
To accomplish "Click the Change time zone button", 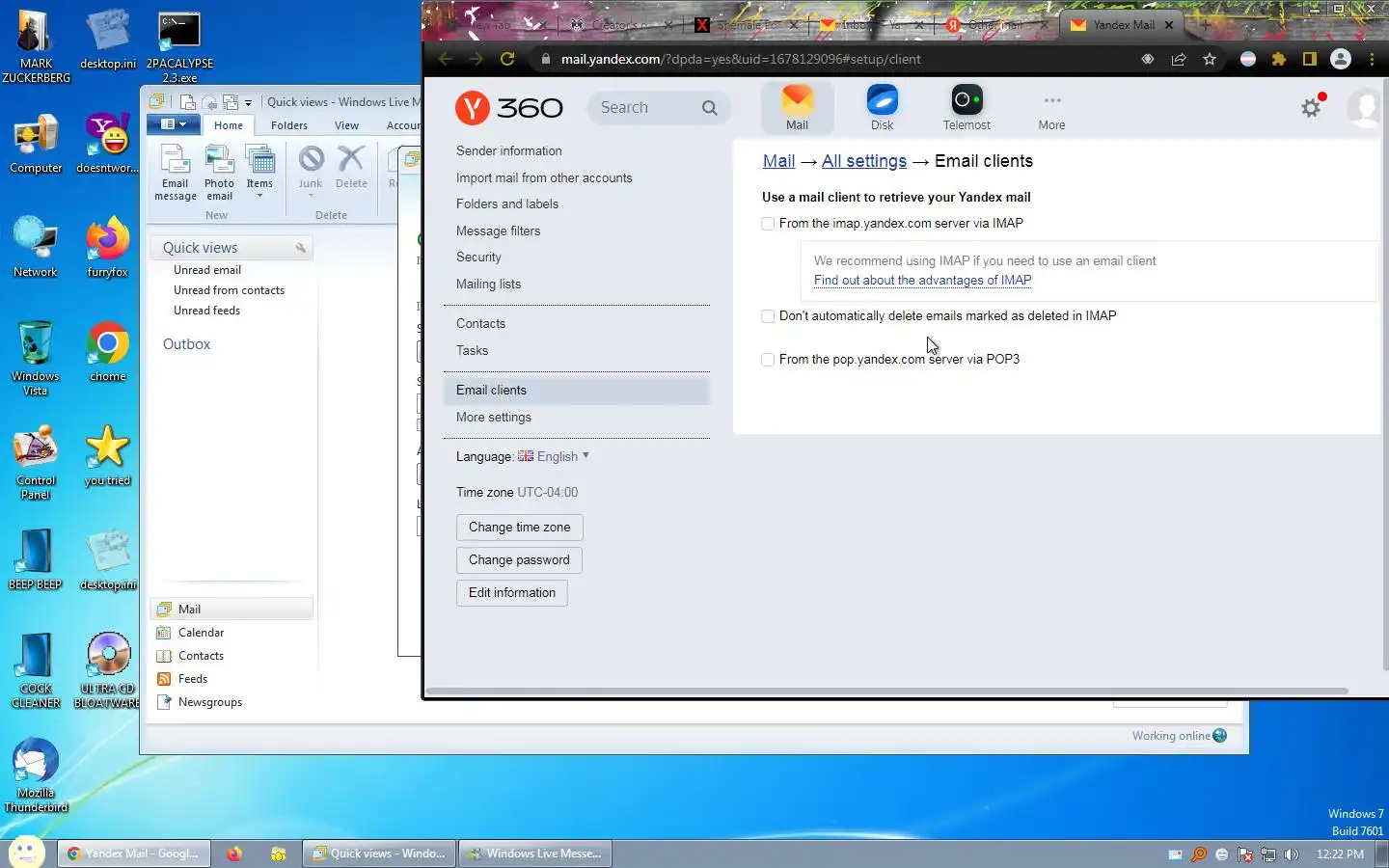I will tap(519, 528).
